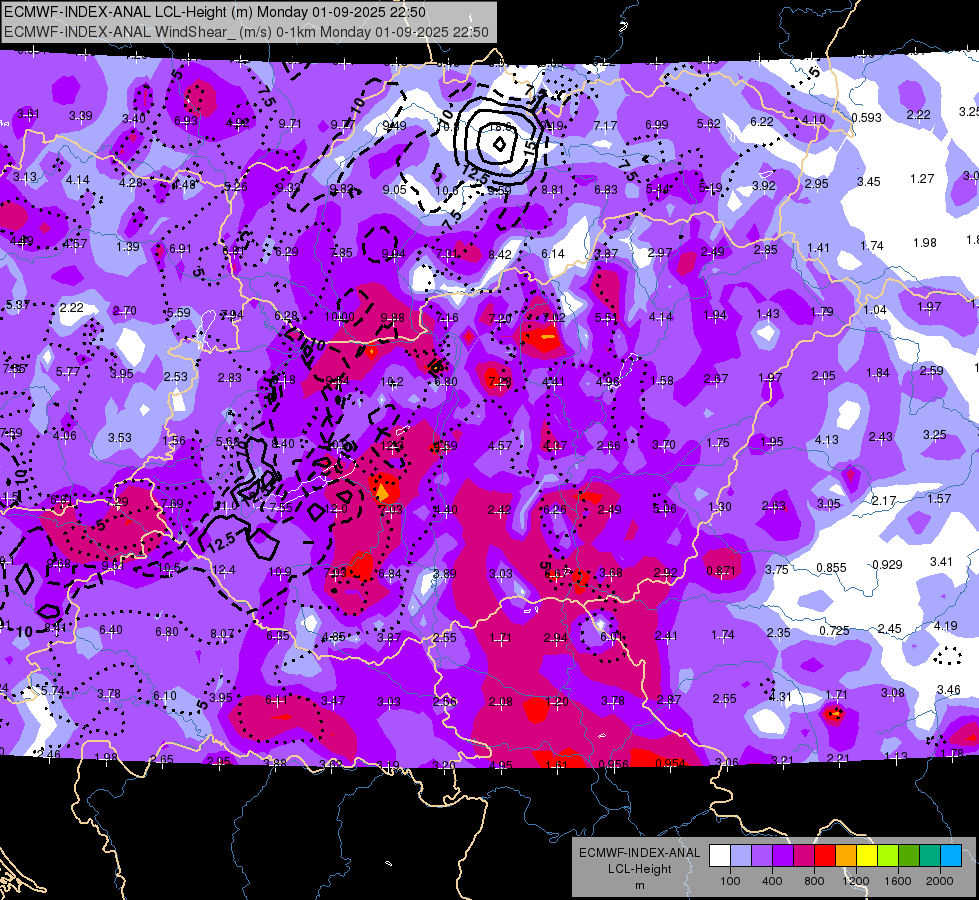Click the shear value 1.39
Image resolution: width=979 pixels, height=900 pixels.
128,247
